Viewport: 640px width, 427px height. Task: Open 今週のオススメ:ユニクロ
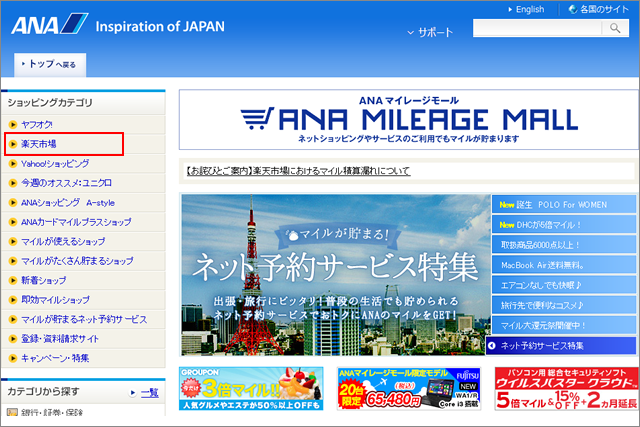pos(66,183)
